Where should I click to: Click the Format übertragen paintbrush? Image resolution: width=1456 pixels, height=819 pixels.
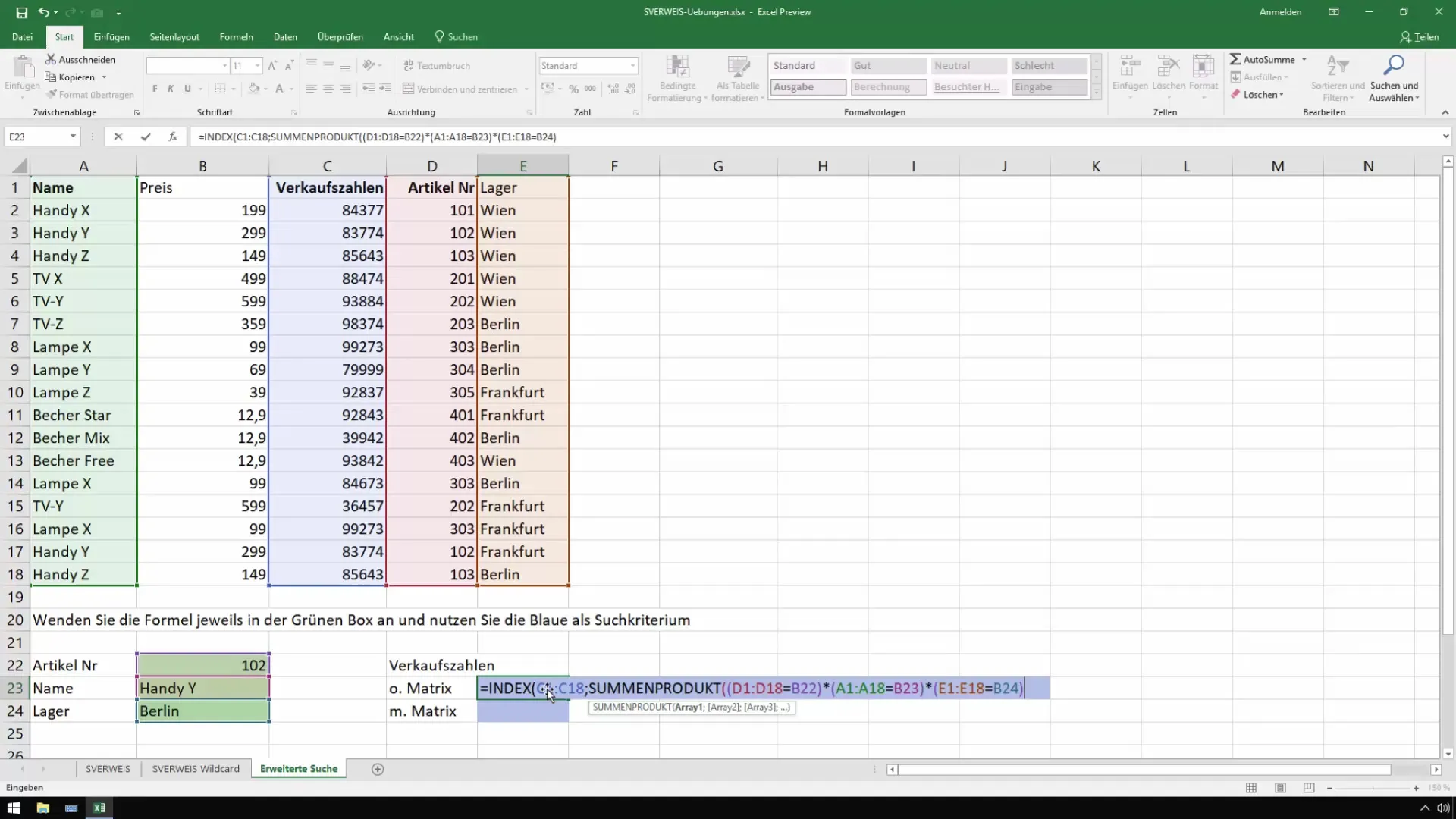pos(89,94)
